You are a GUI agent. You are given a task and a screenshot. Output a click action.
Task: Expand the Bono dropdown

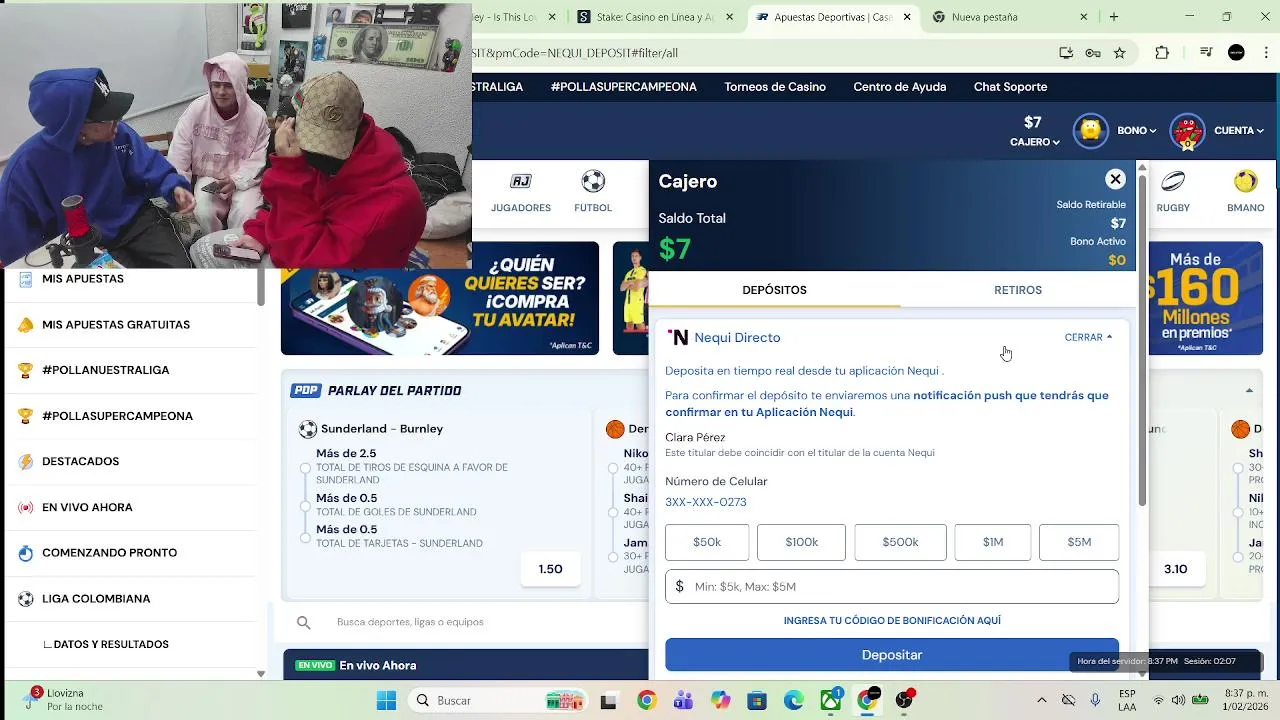(x=1137, y=130)
